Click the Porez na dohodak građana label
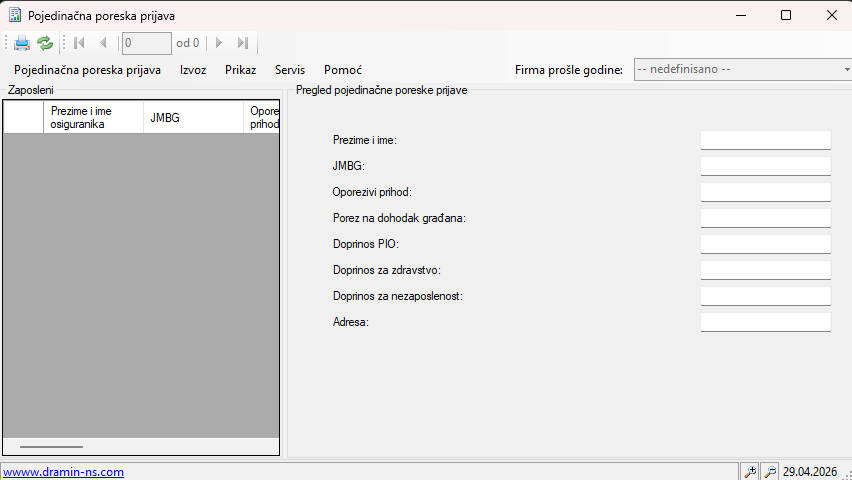 coord(399,219)
